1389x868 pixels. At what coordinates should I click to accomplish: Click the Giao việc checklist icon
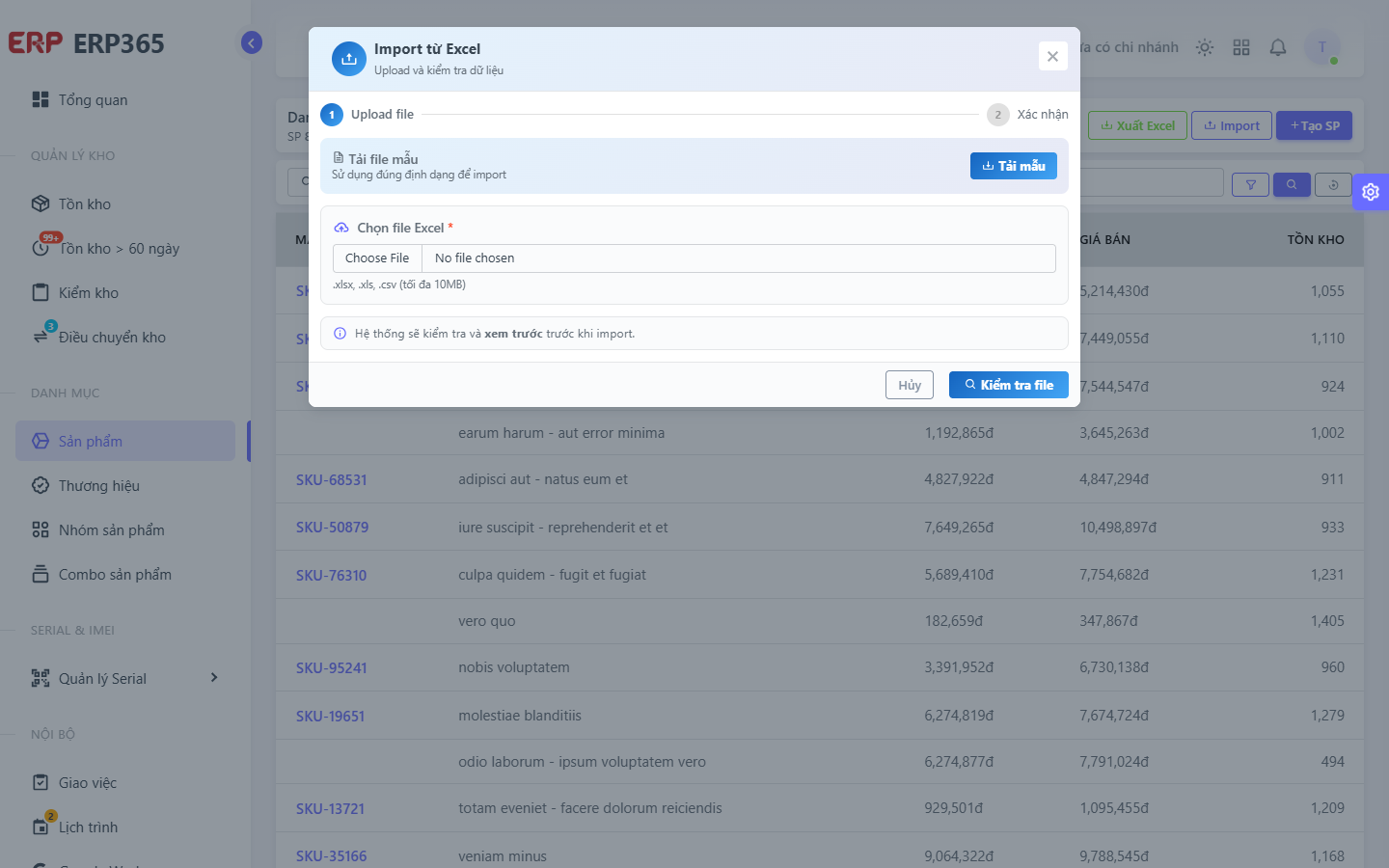[x=41, y=782]
